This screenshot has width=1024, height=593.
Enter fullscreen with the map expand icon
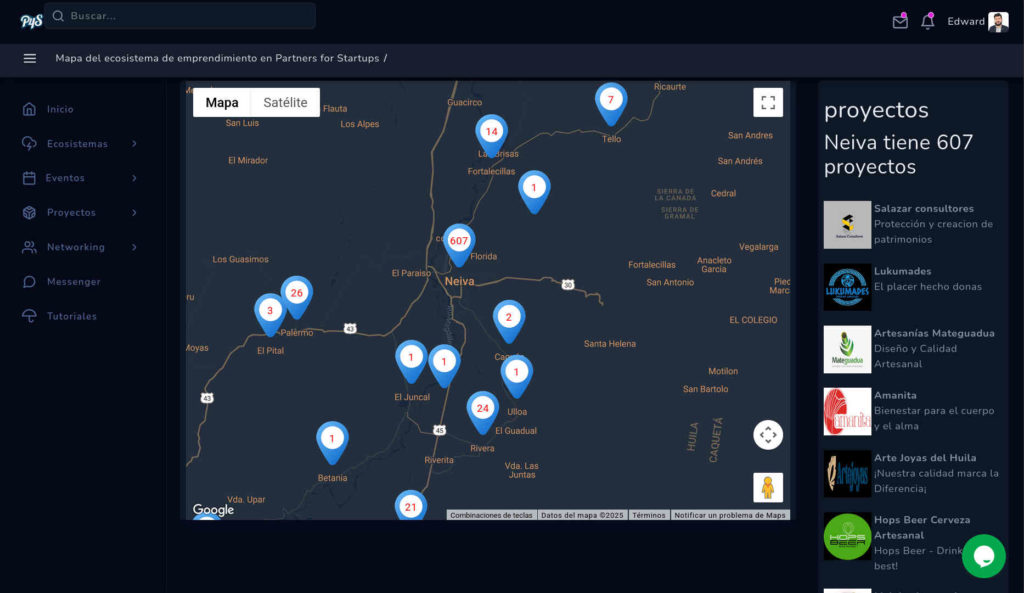[768, 101]
